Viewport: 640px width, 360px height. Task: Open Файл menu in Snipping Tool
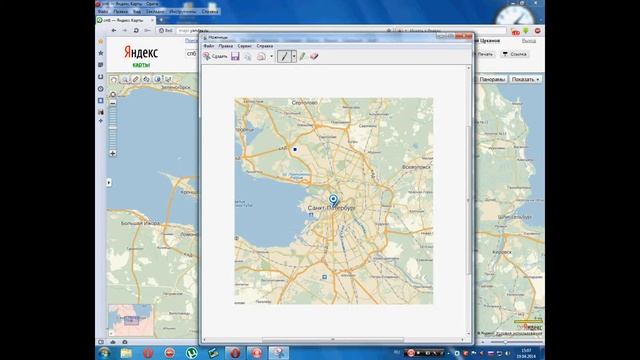(209, 46)
